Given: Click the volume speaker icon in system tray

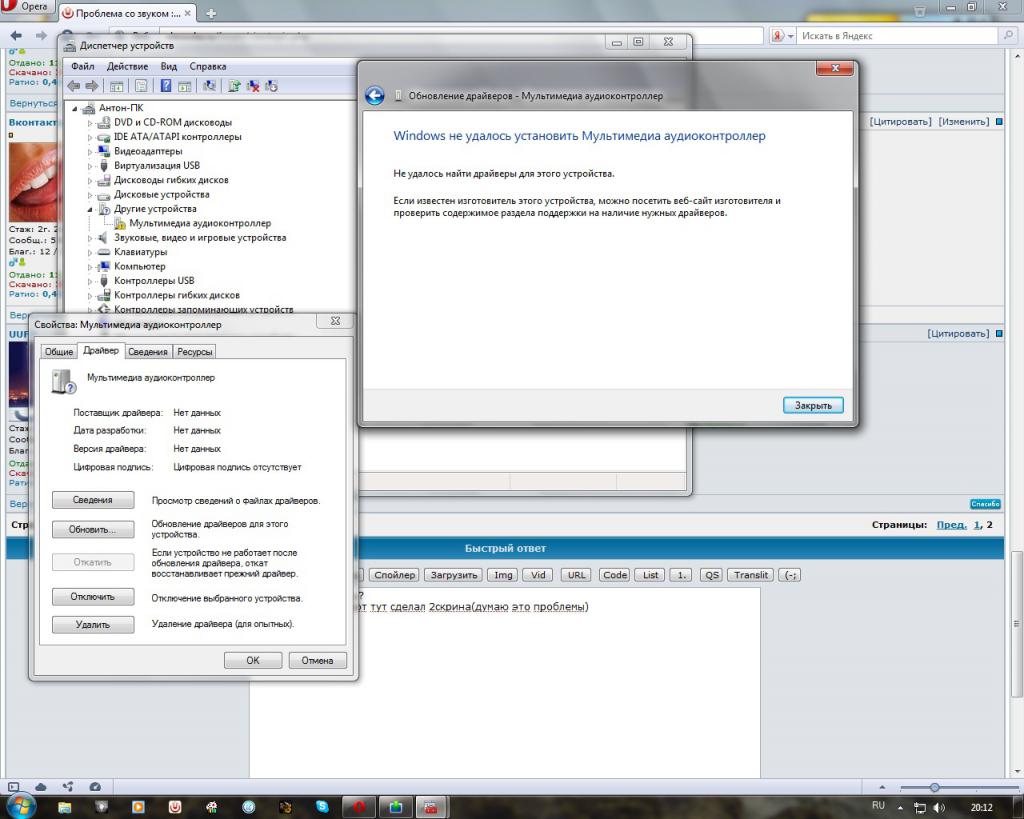Looking at the screenshot, I should 938,806.
